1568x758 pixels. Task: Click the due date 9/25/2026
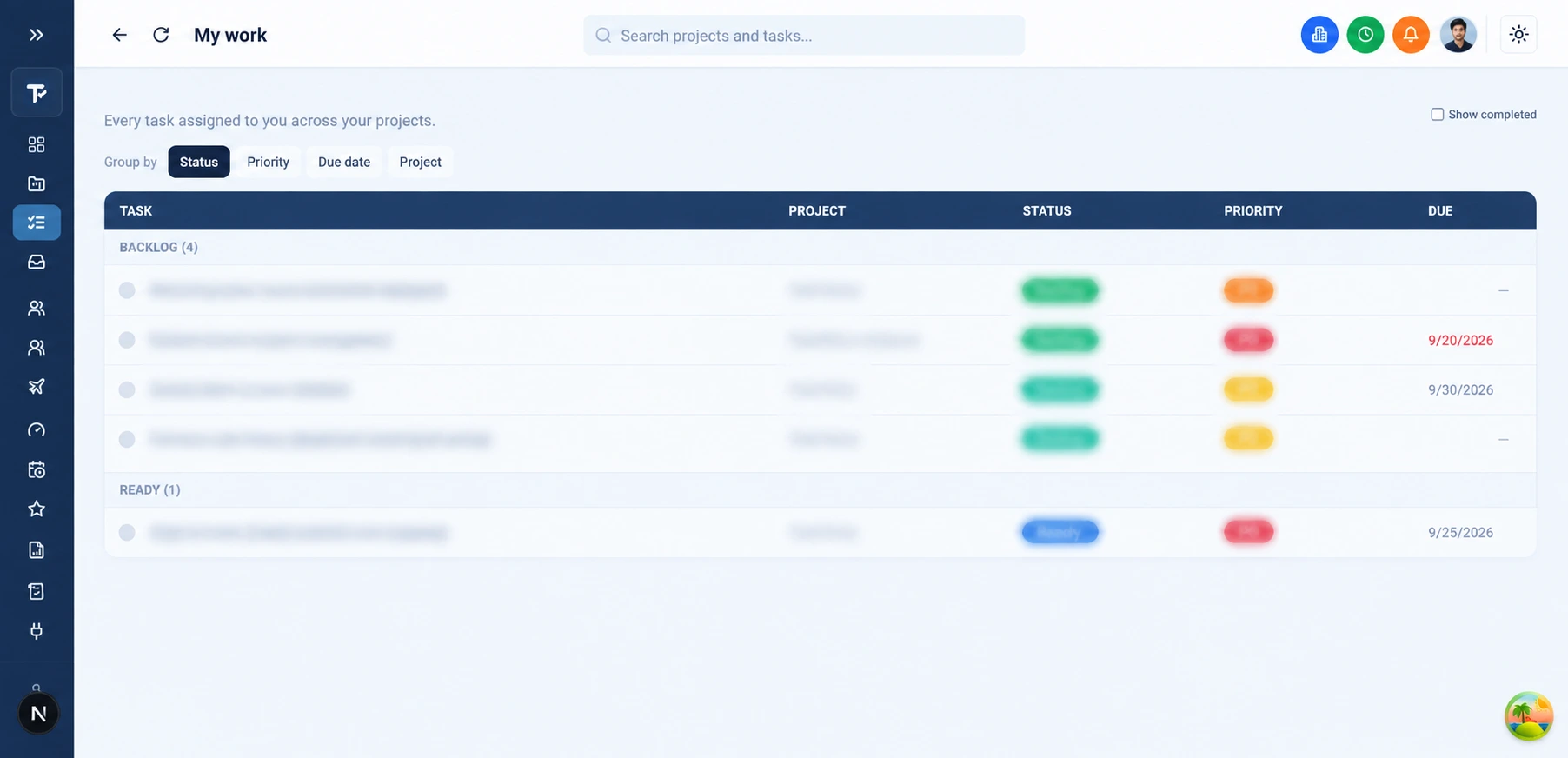click(x=1460, y=533)
